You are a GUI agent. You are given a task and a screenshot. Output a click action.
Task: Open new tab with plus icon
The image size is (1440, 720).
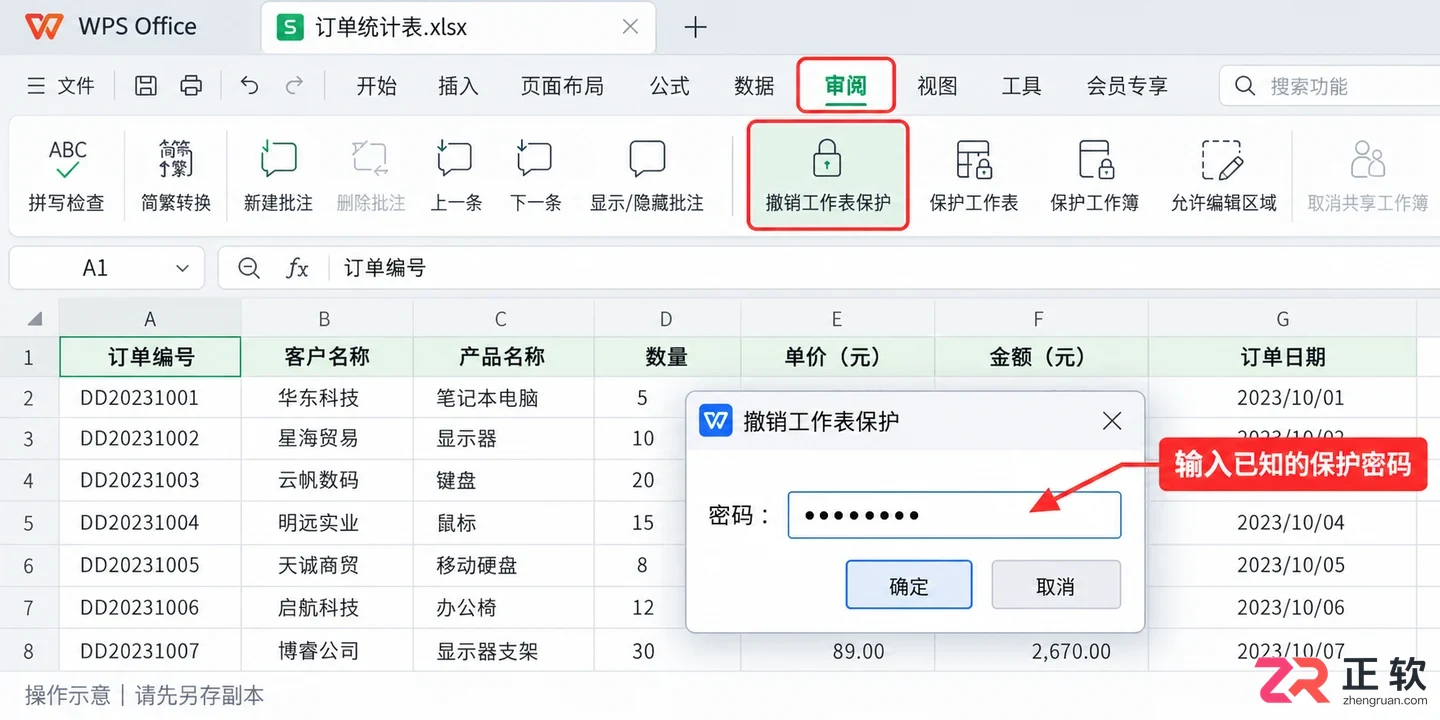tap(695, 27)
